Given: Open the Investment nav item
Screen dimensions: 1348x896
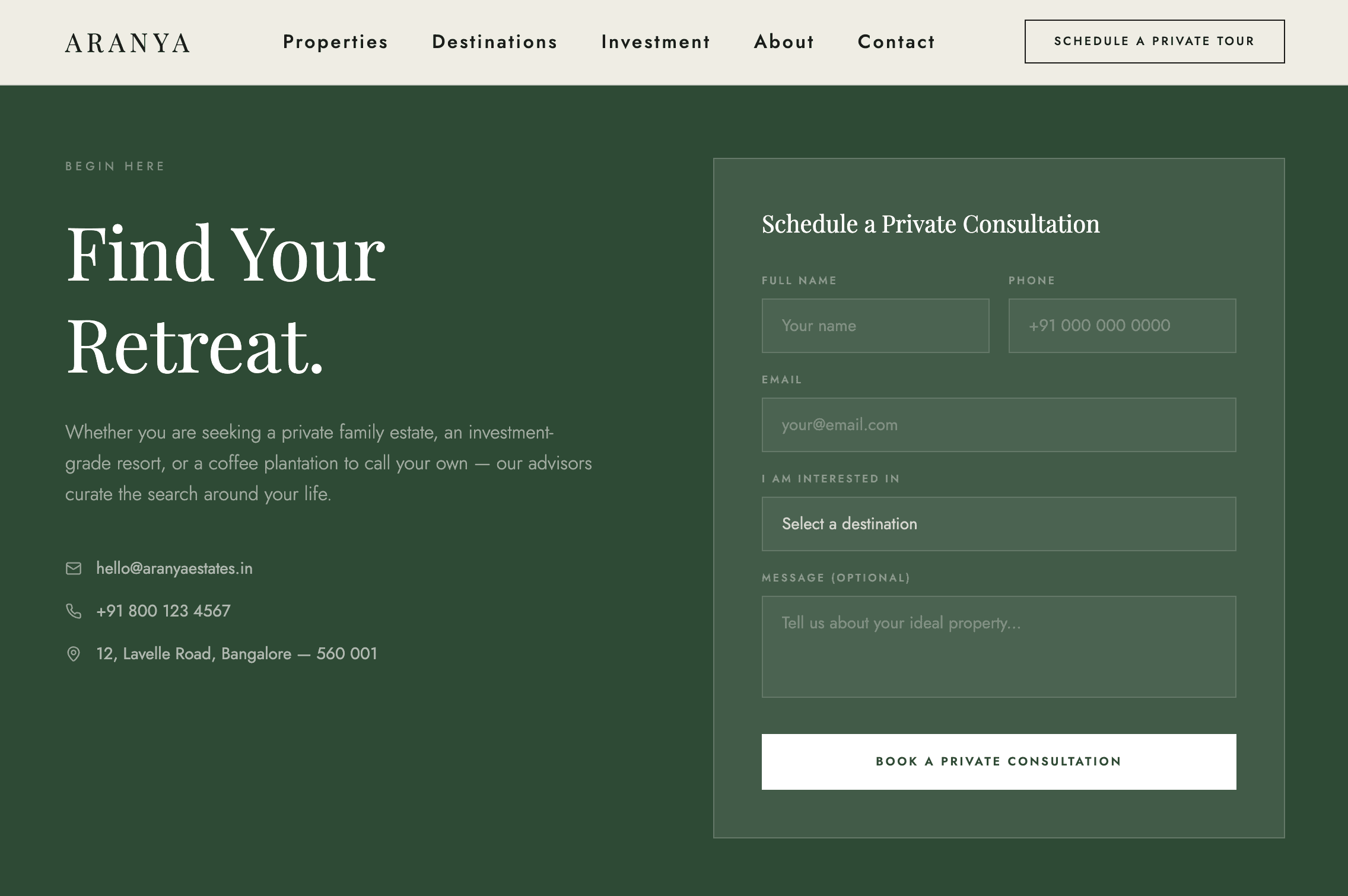Looking at the screenshot, I should click(656, 42).
